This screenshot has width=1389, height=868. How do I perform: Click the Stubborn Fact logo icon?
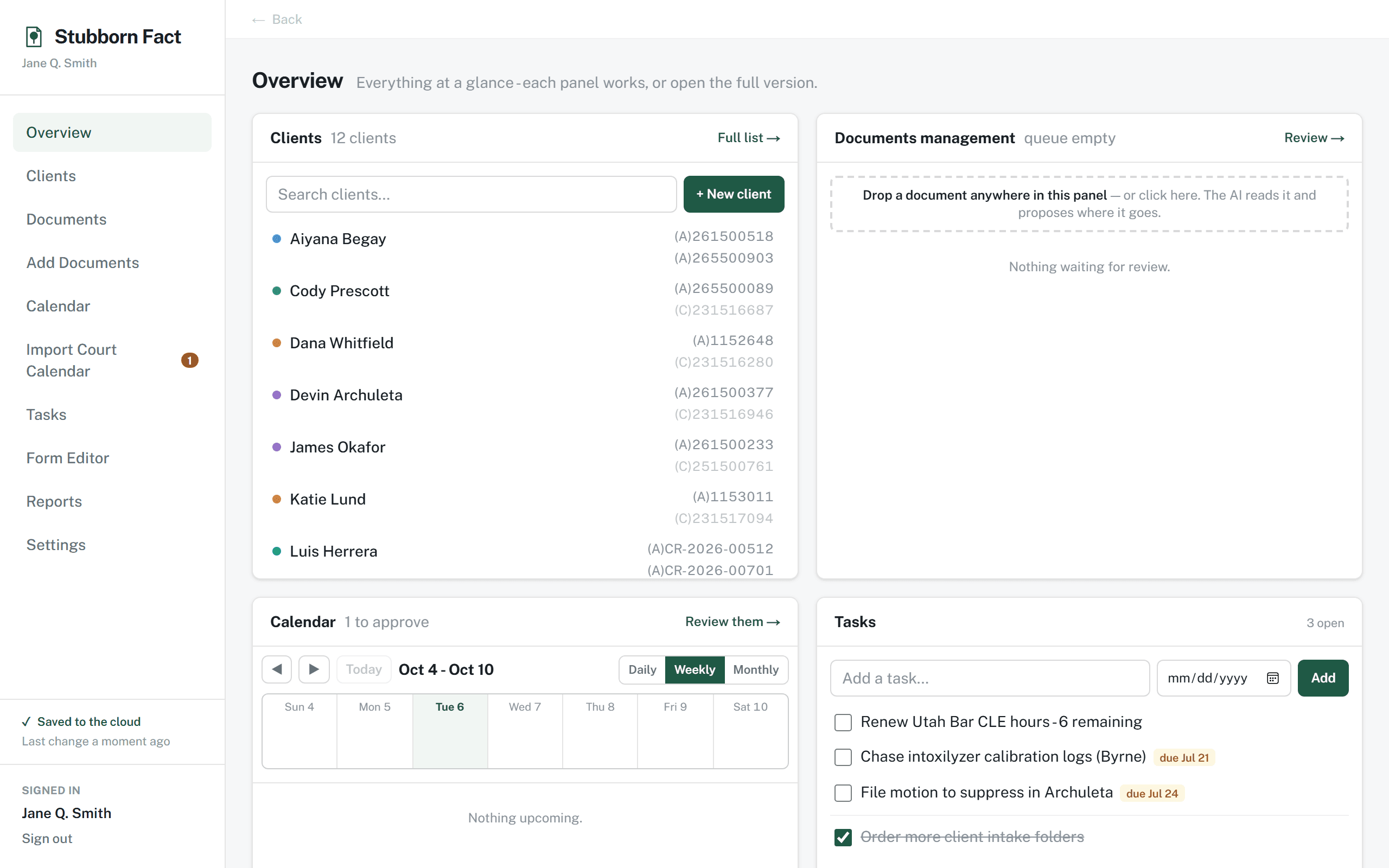[x=34, y=37]
